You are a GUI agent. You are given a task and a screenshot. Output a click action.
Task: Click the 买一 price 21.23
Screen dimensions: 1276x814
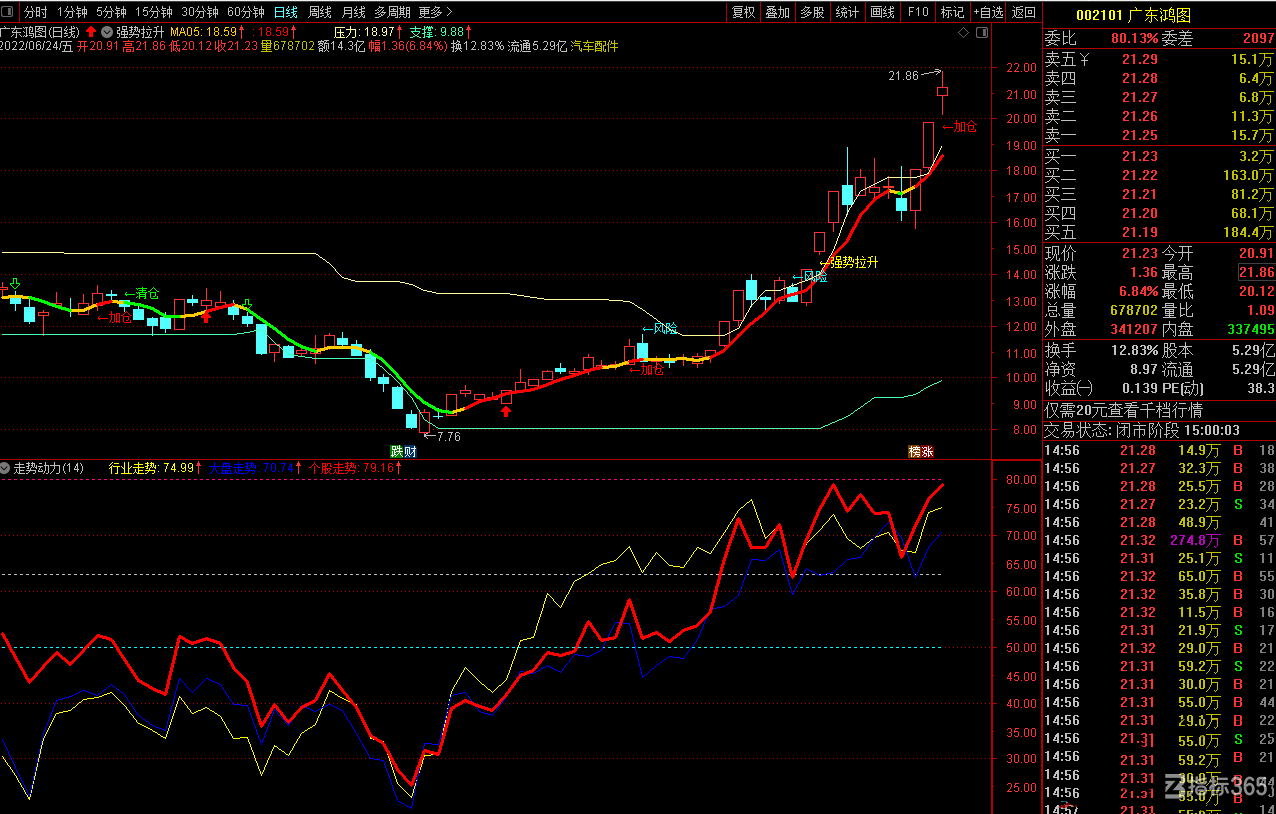coord(1139,156)
